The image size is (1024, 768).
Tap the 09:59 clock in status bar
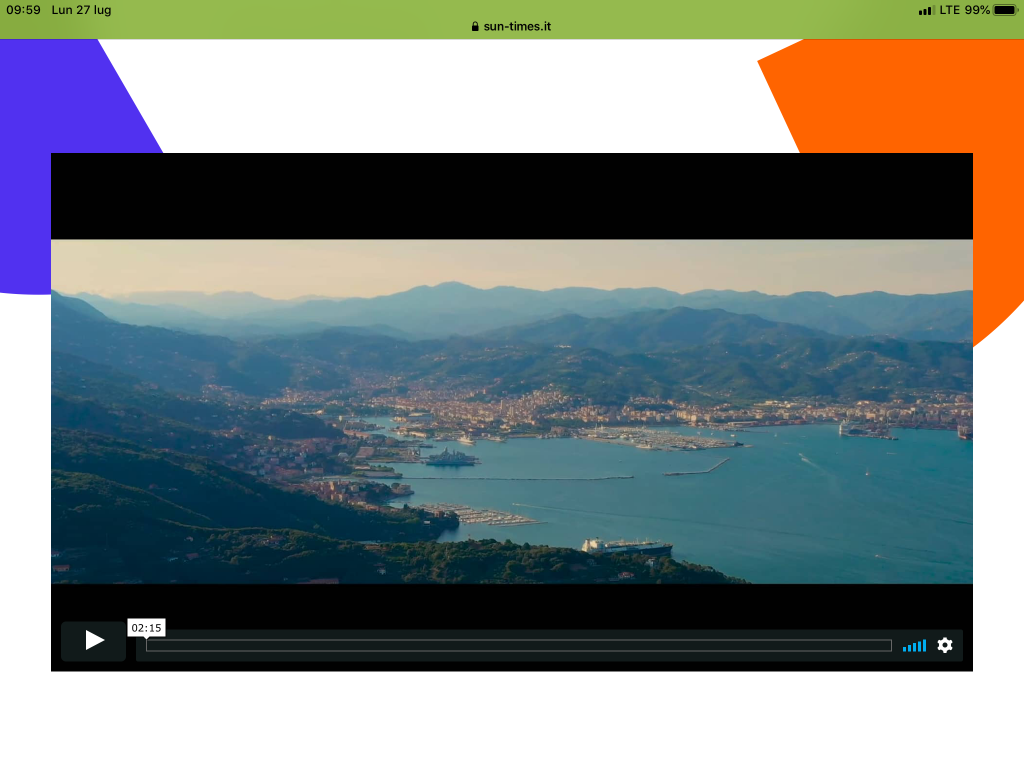point(23,10)
